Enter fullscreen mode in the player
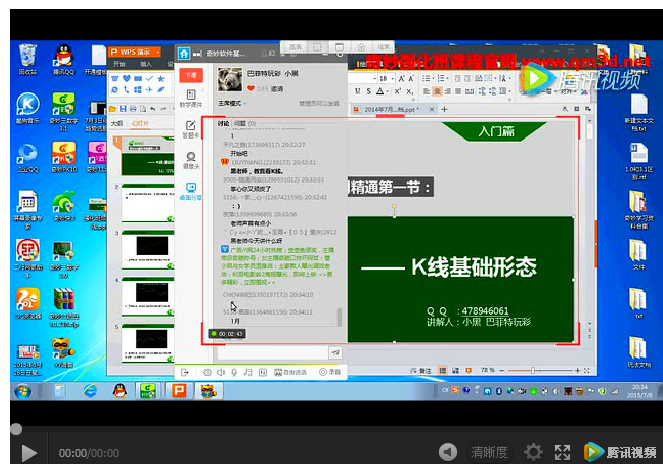Image resolution: width=663 pixels, height=464 pixels. click(x=562, y=452)
